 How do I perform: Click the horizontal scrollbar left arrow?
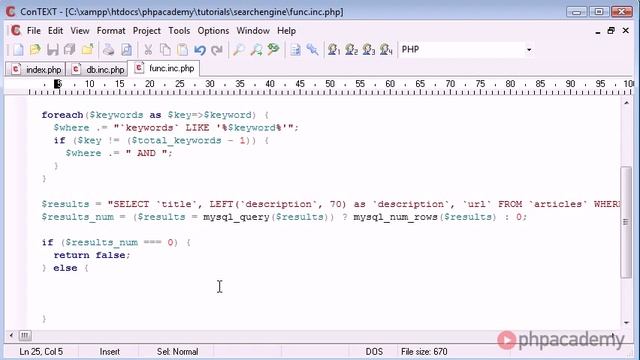point(11,336)
